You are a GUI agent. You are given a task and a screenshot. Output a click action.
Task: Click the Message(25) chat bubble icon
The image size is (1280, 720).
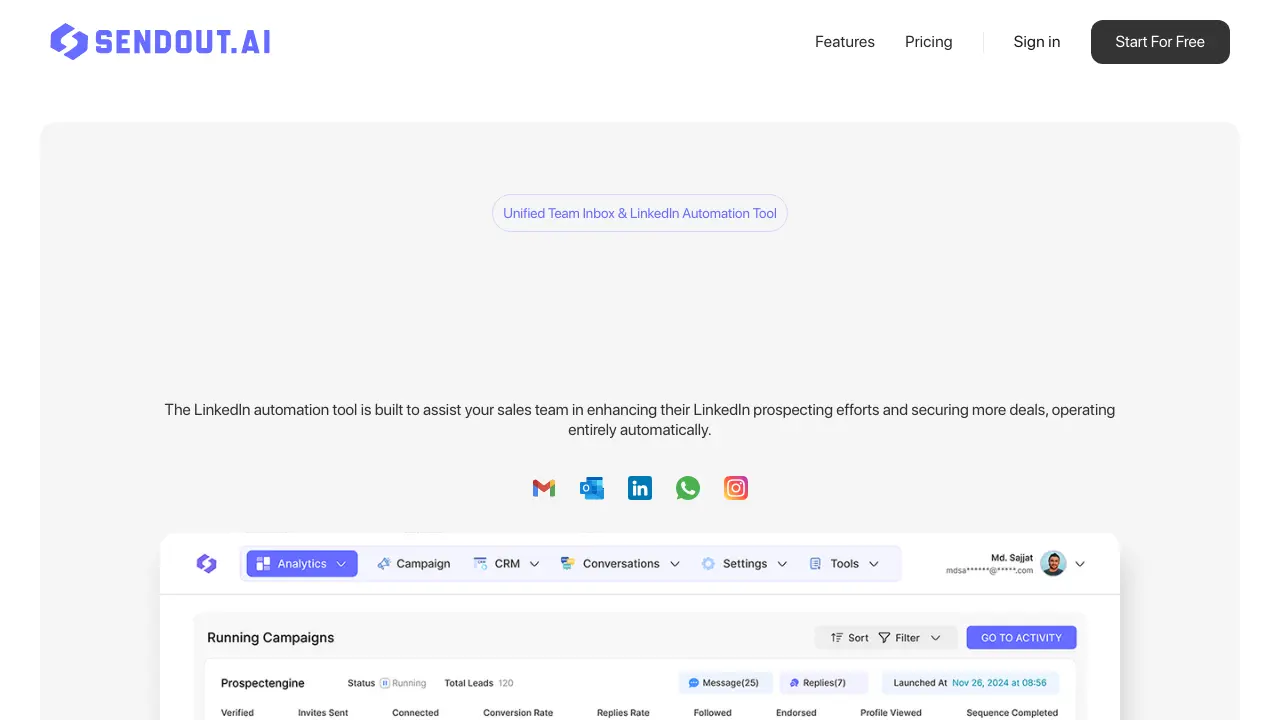tap(694, 683)
